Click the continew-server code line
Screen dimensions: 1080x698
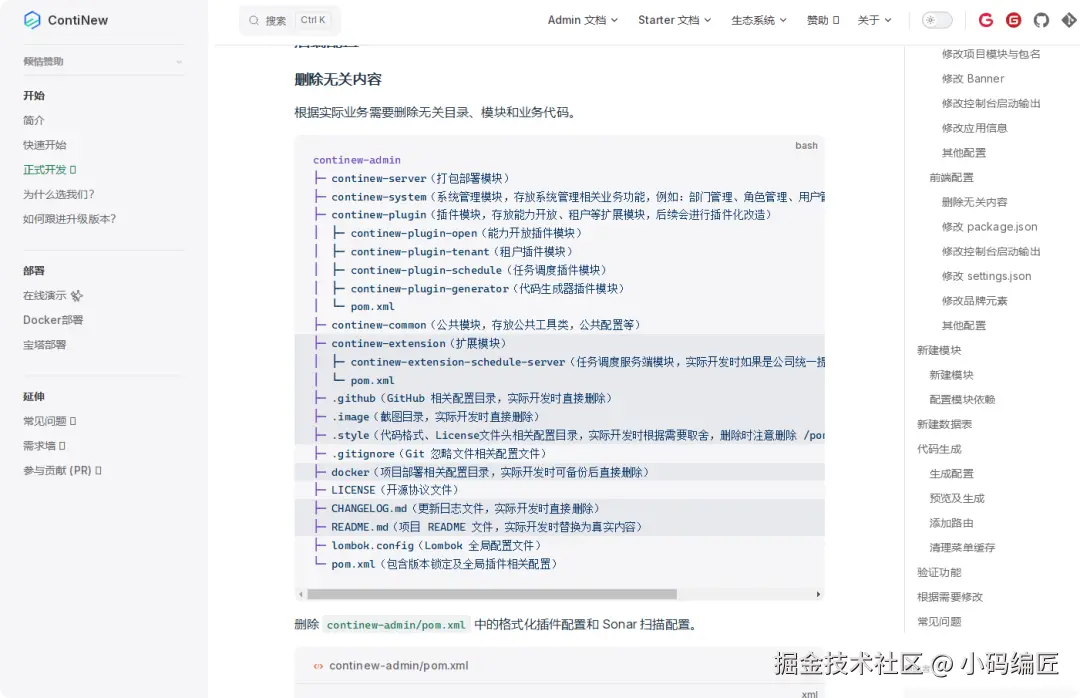(411, 178)
